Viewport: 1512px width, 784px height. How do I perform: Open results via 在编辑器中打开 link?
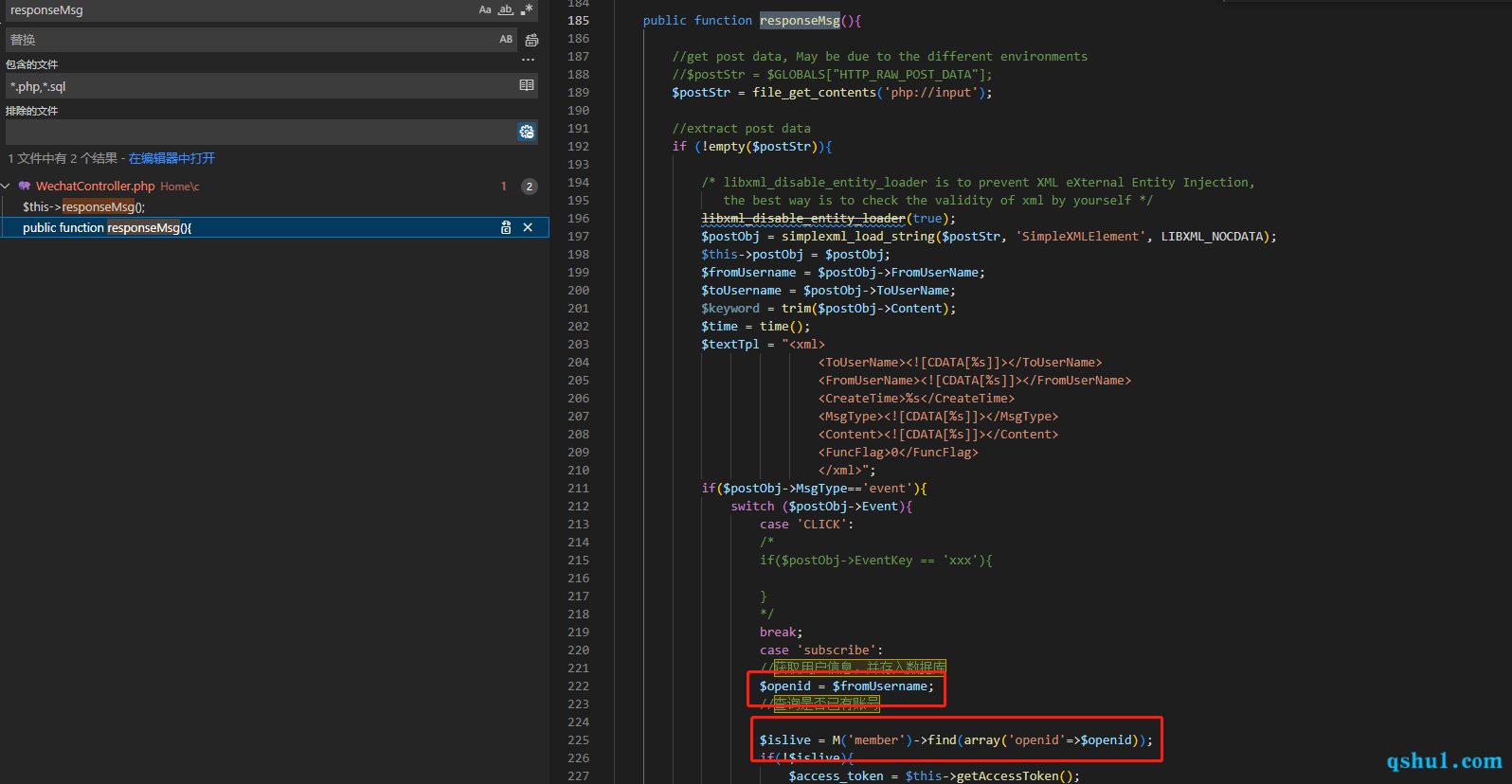click(x=171, y=158)
